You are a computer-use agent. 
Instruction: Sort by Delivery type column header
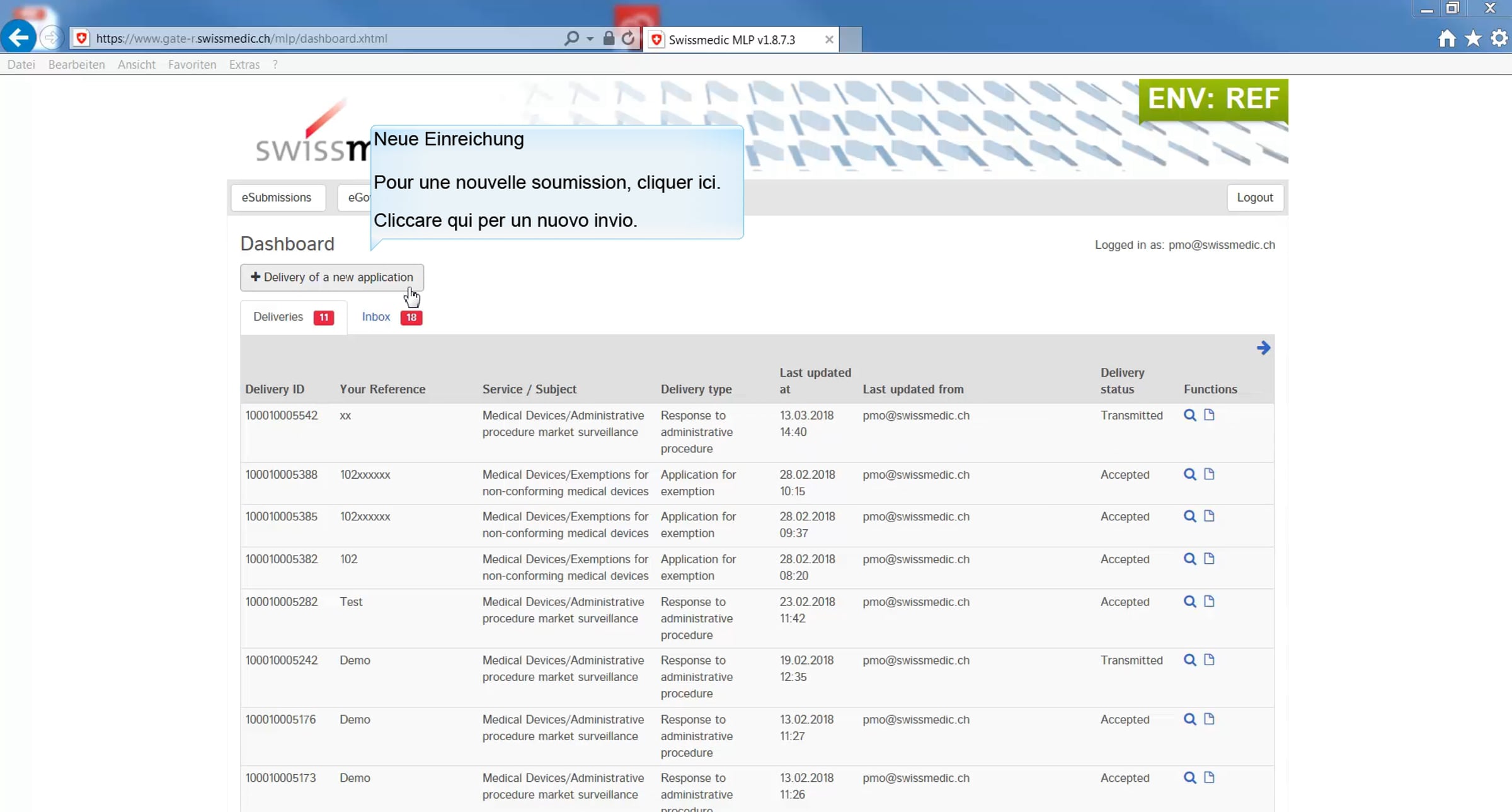tap(696, 389)
